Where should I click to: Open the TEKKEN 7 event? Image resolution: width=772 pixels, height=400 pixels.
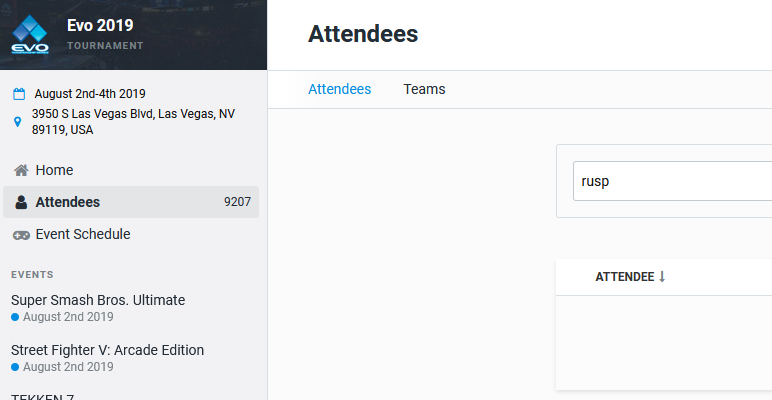click(42, 397)
